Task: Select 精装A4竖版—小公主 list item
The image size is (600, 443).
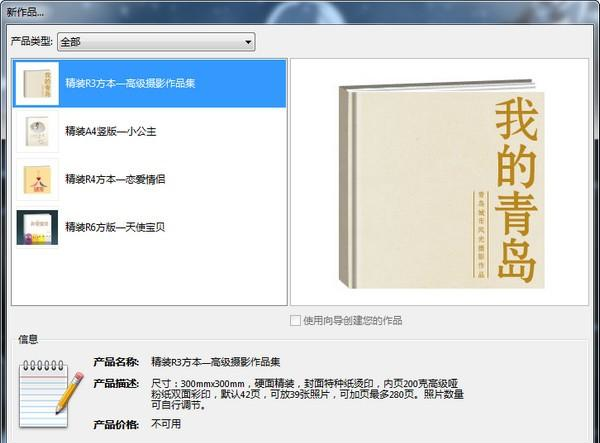Action: point(149,131)
